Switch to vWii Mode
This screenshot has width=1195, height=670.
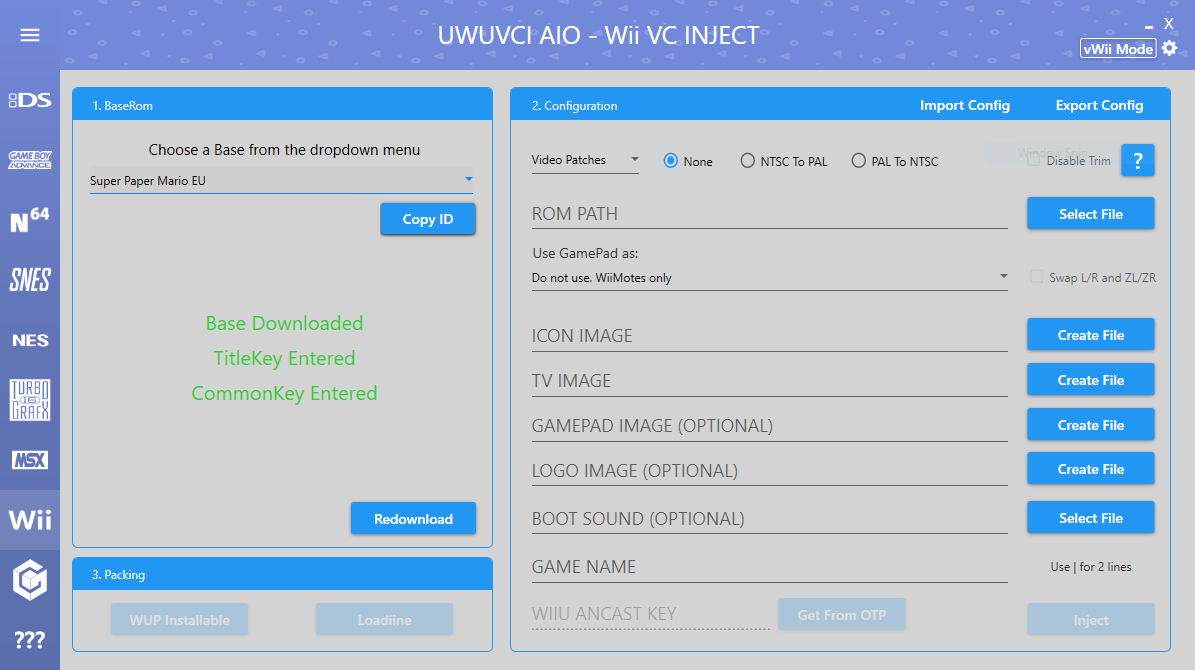[1118, 49]
